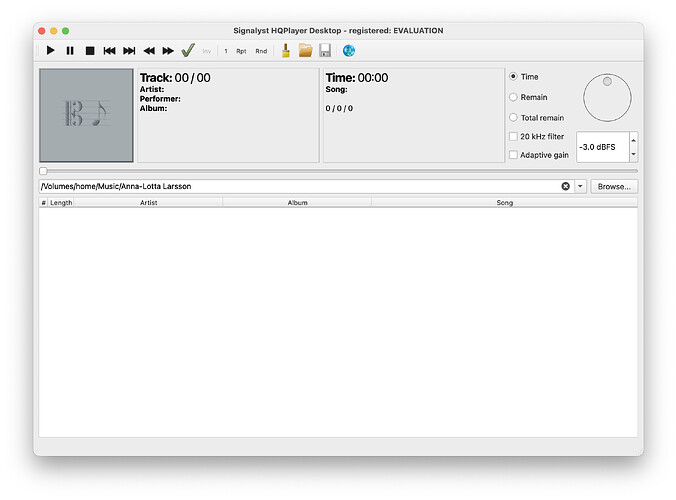Click the track position seek slider handle
Screen dimensions: 676x500
pos(43,171)
